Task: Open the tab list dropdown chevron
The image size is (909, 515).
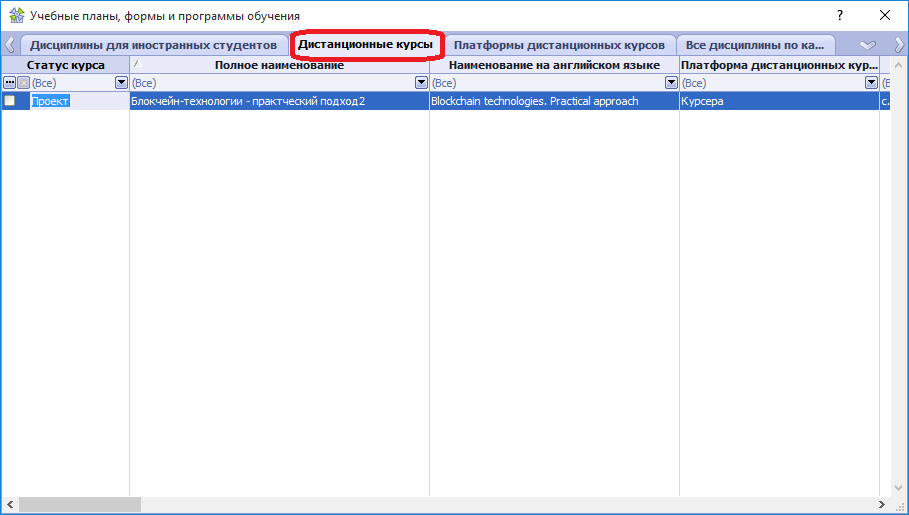Action: tap(867, 45)
